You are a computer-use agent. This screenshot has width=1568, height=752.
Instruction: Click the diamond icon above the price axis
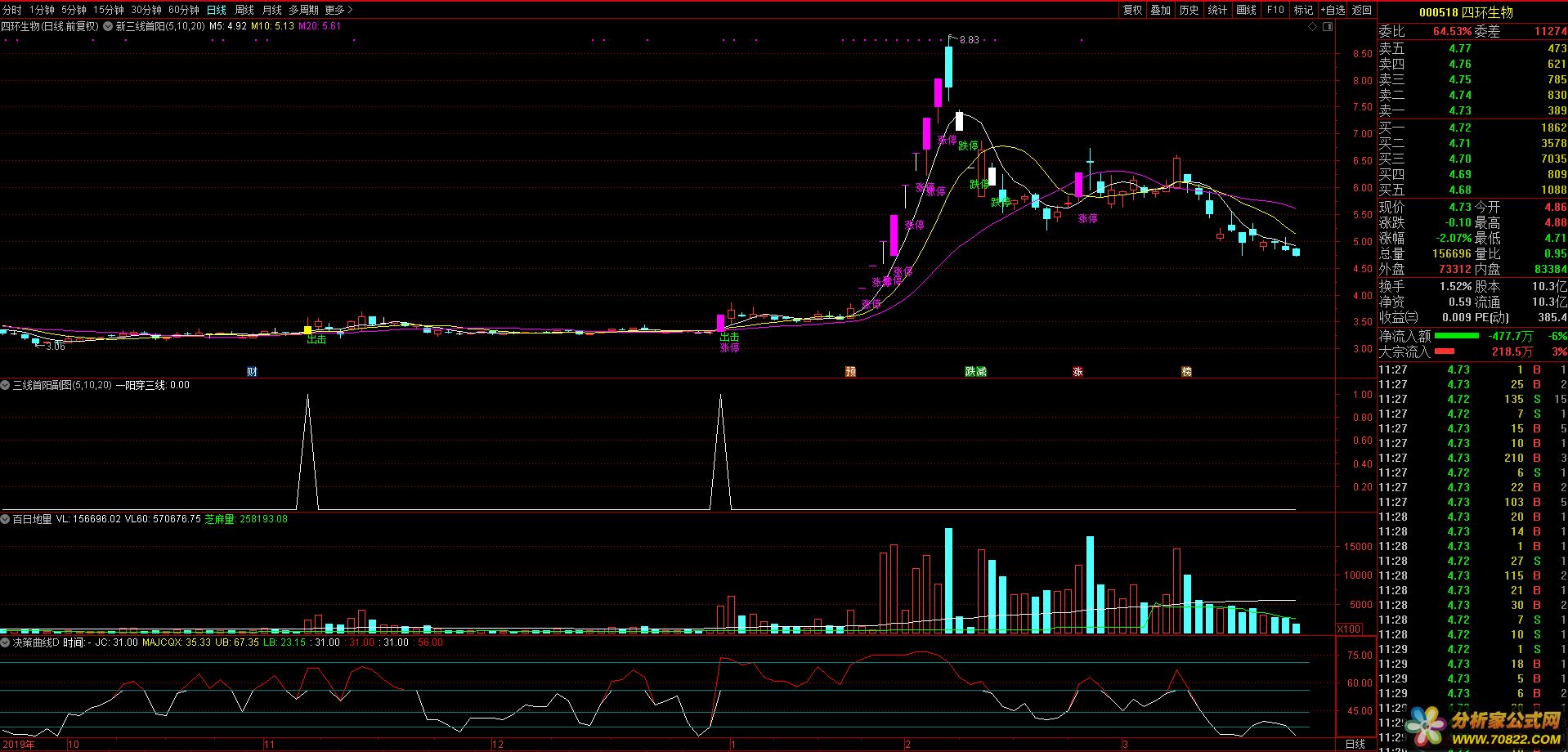(1313, 27)
